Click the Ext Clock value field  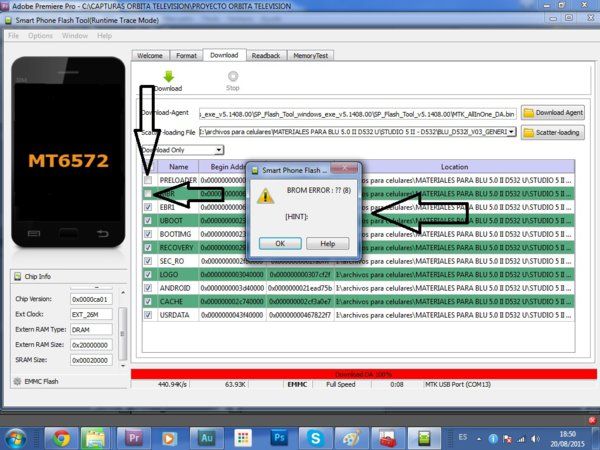[91, 314]
